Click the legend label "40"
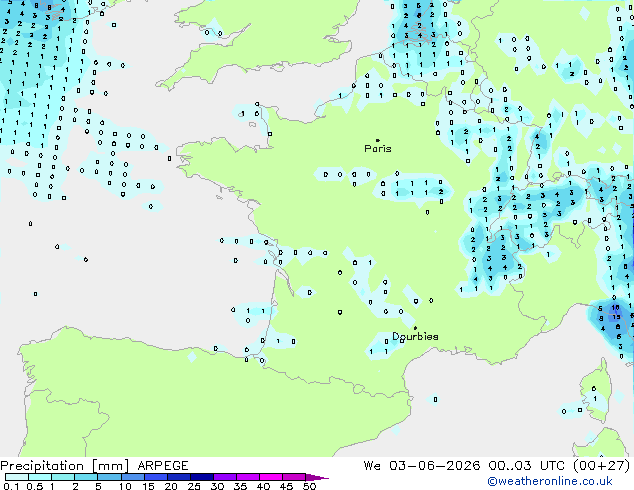634x490 pixels. click(x=263, y=486)
